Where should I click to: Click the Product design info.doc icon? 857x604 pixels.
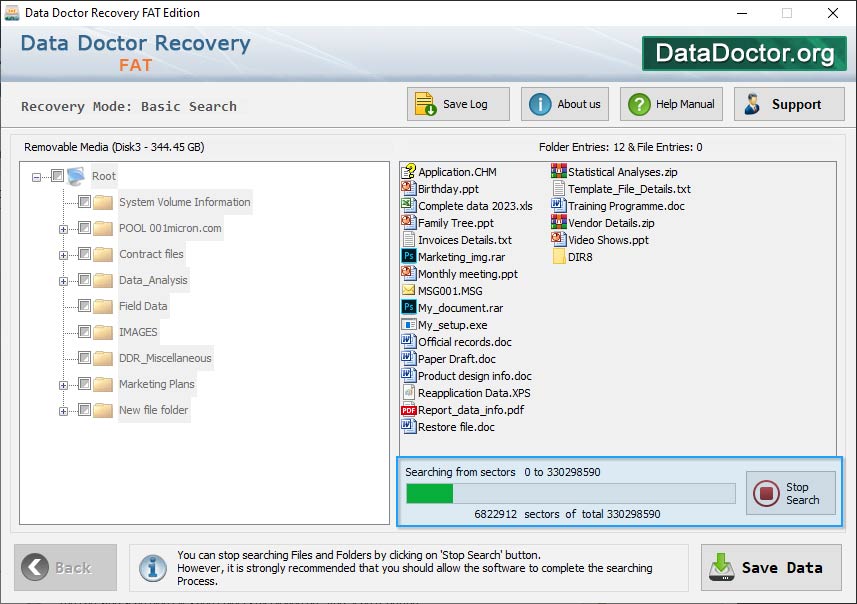click(x=408, y=376)
